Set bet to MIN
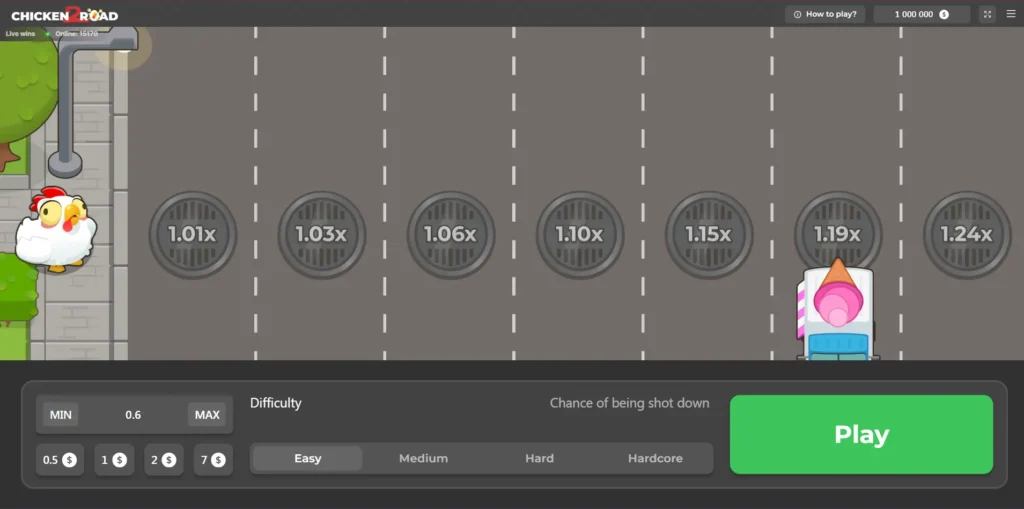The image size is (1024, 509). pos(60,415)
